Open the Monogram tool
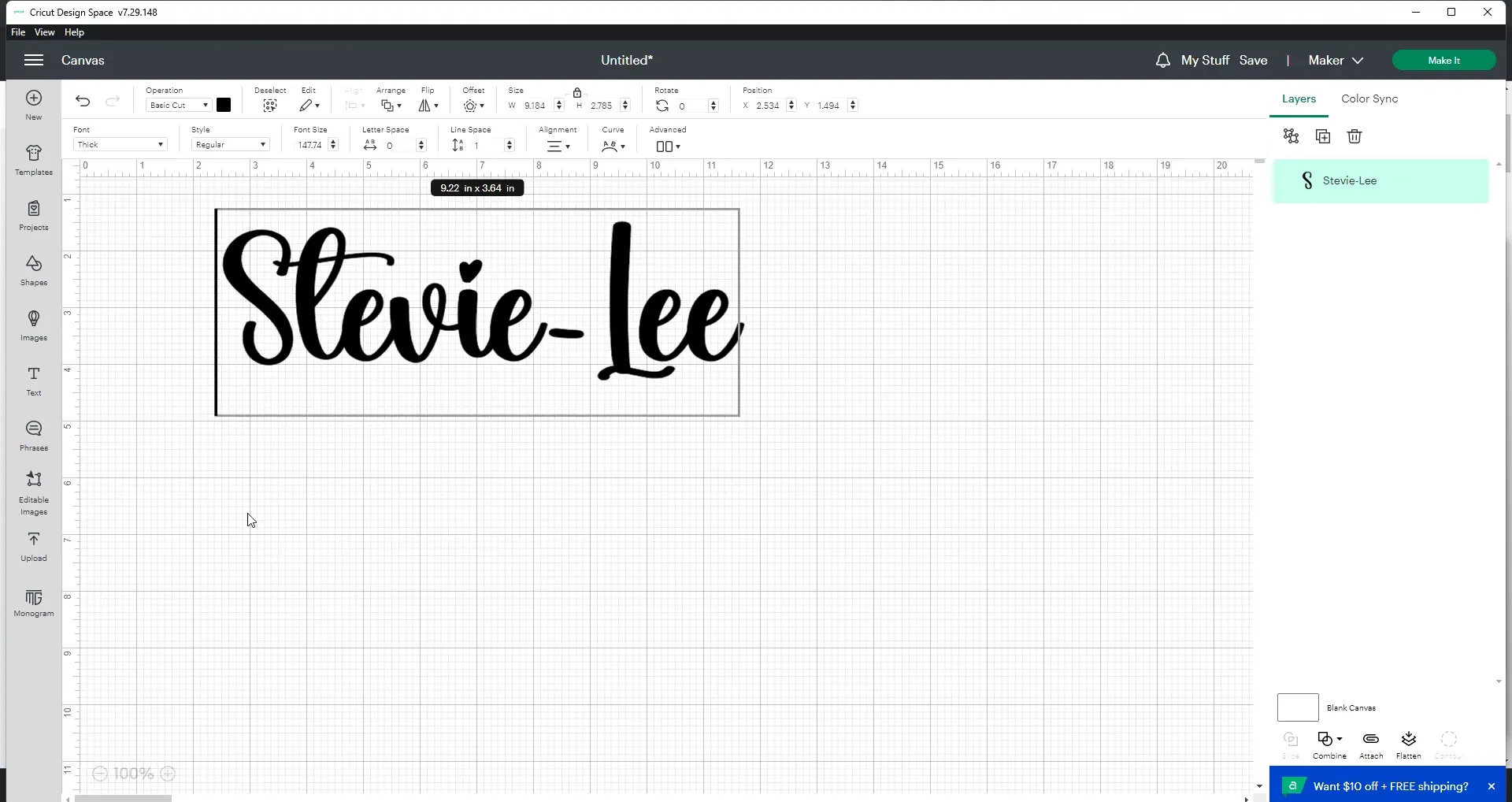 click(x=33, y=602)
